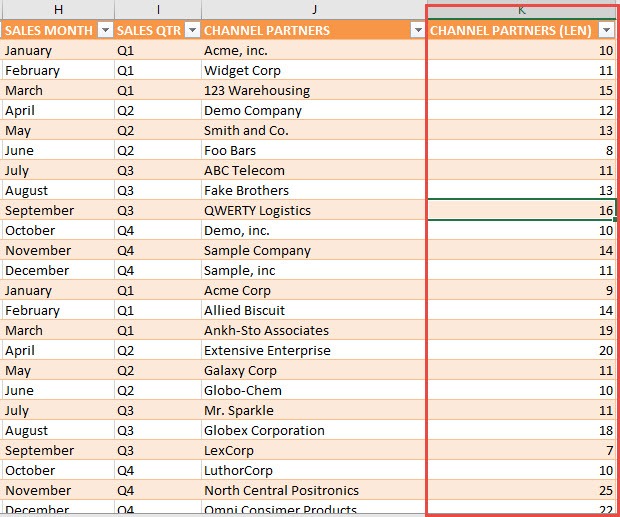Select the cell 'QWERTY Logistics'
The height and width of the screenshot is (517, 620).
tap(314, 210)
